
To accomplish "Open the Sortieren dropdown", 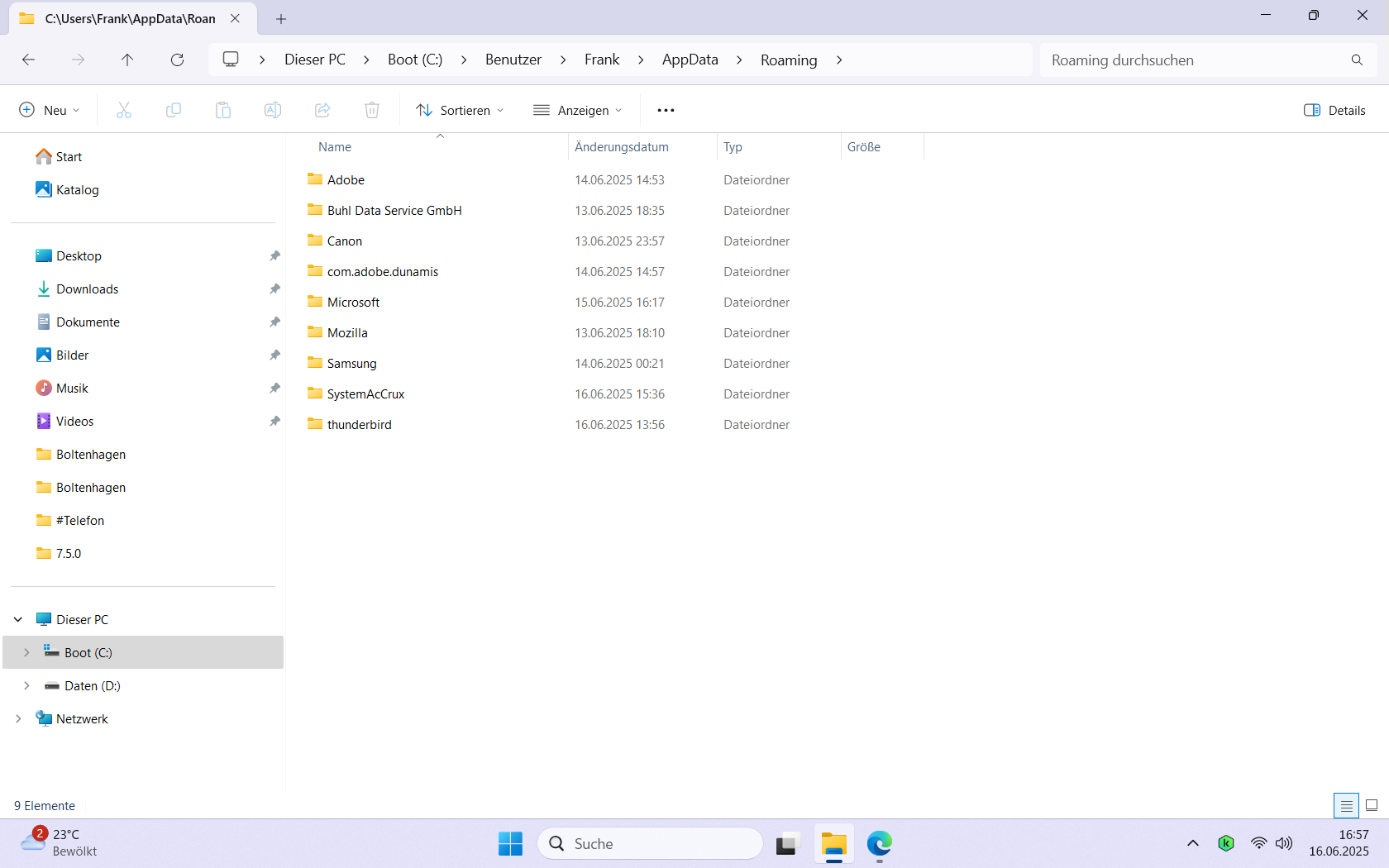I will pos(460,110).
